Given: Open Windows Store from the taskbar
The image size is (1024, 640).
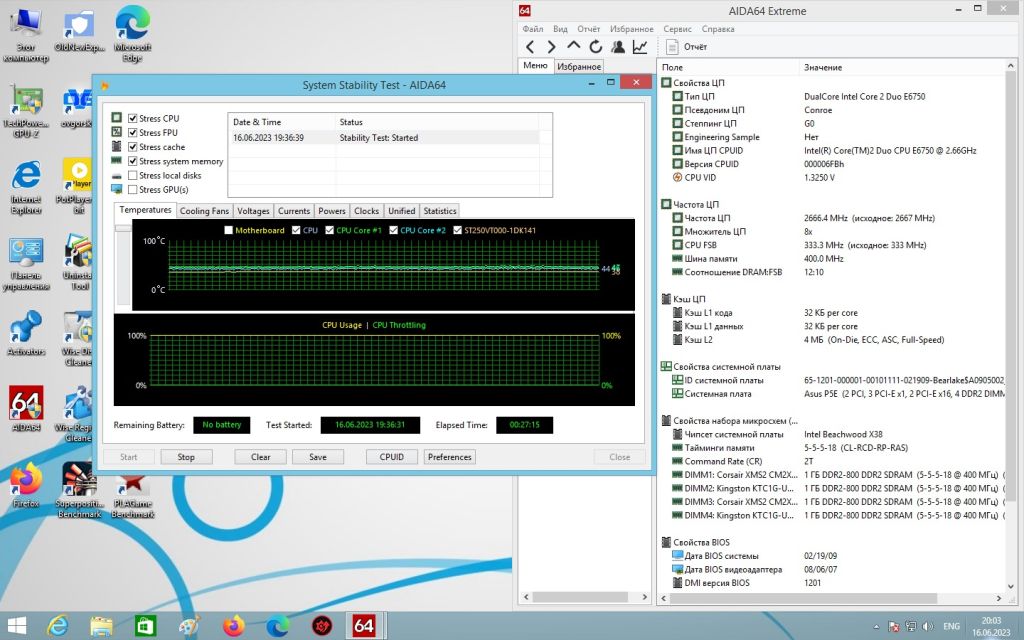Looking at the screenshot, I should [x=145, y=626].
